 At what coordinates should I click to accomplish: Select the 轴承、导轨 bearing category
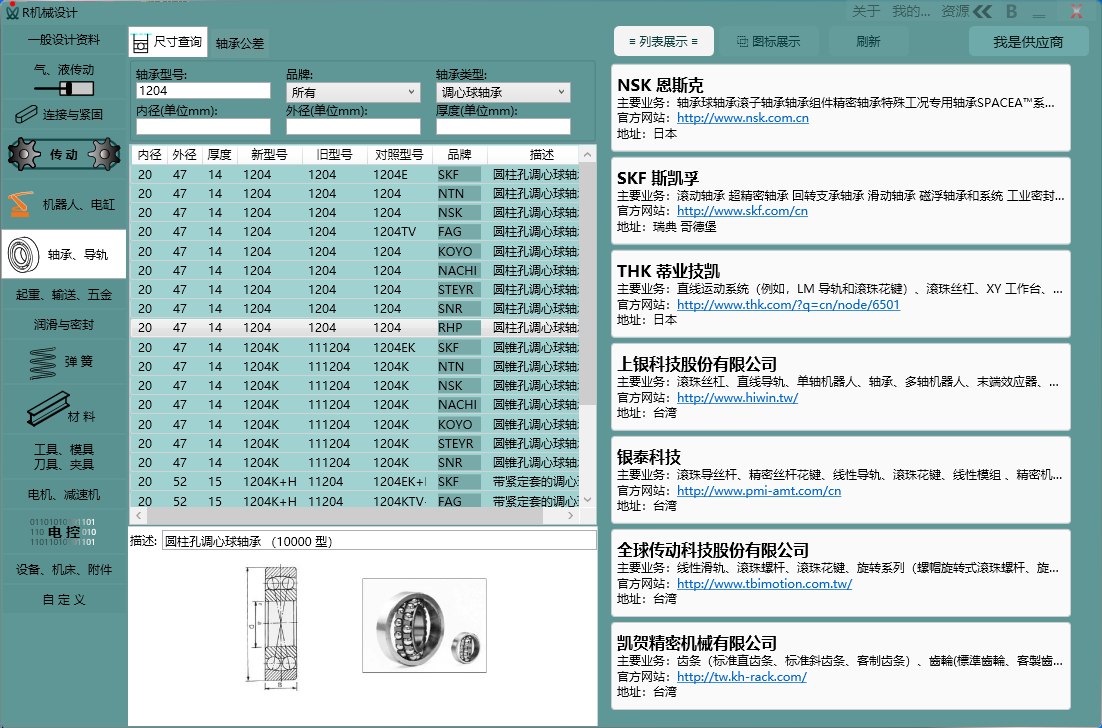click(x=64, y=254)
